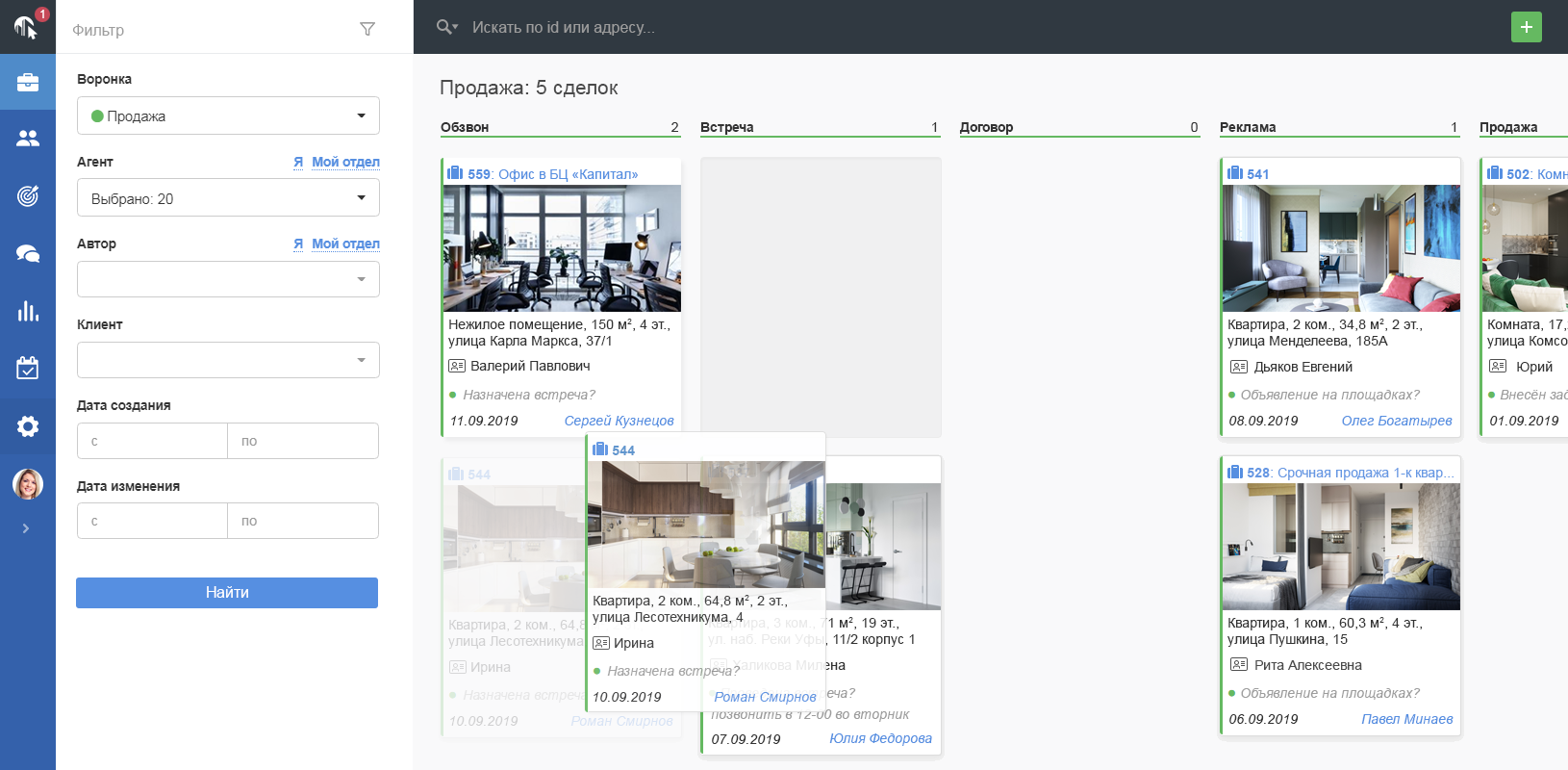The height and width of the screenshot is (770, 1568).
Task: Click the address улица Пушкина, 15
Action: pyautogui.click(x=1287, y=639)
